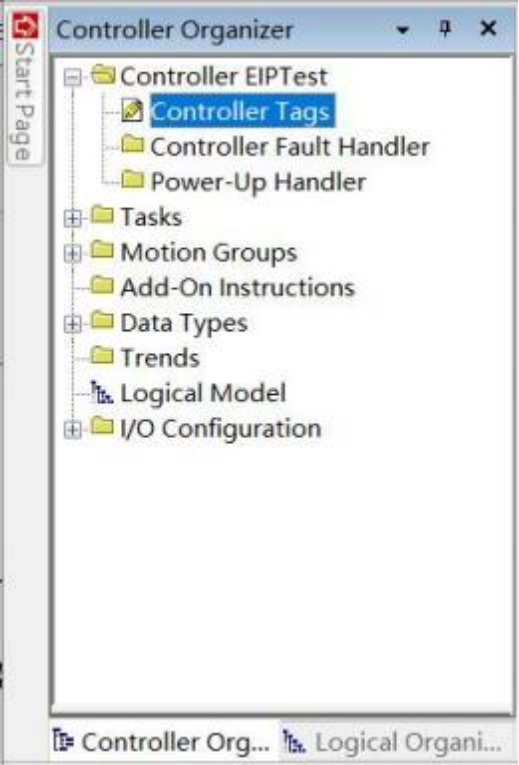The image size is (519, 765).
Task: Expand the I/O Configuration folder
Action: [73, 429]
